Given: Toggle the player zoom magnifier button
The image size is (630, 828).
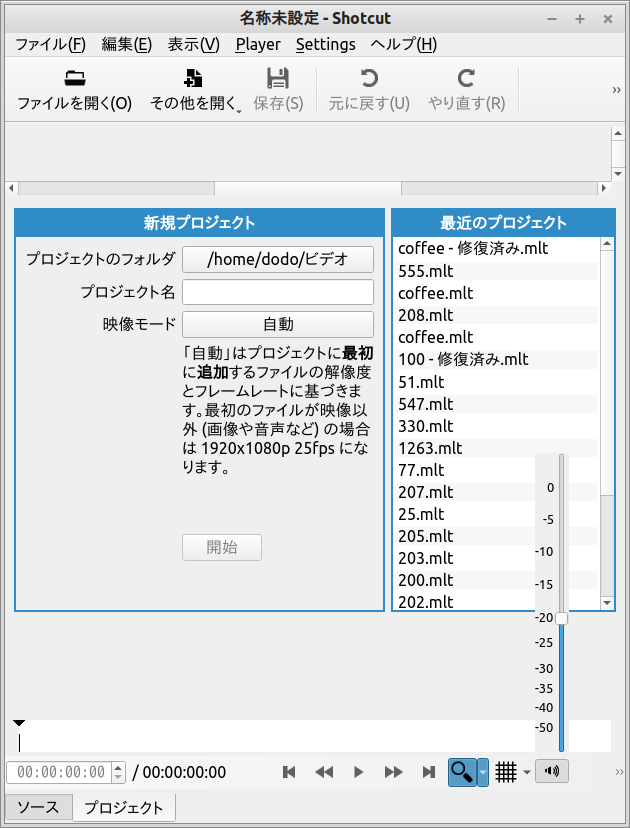Looking at the screenshot, I should tap(461, 772).
